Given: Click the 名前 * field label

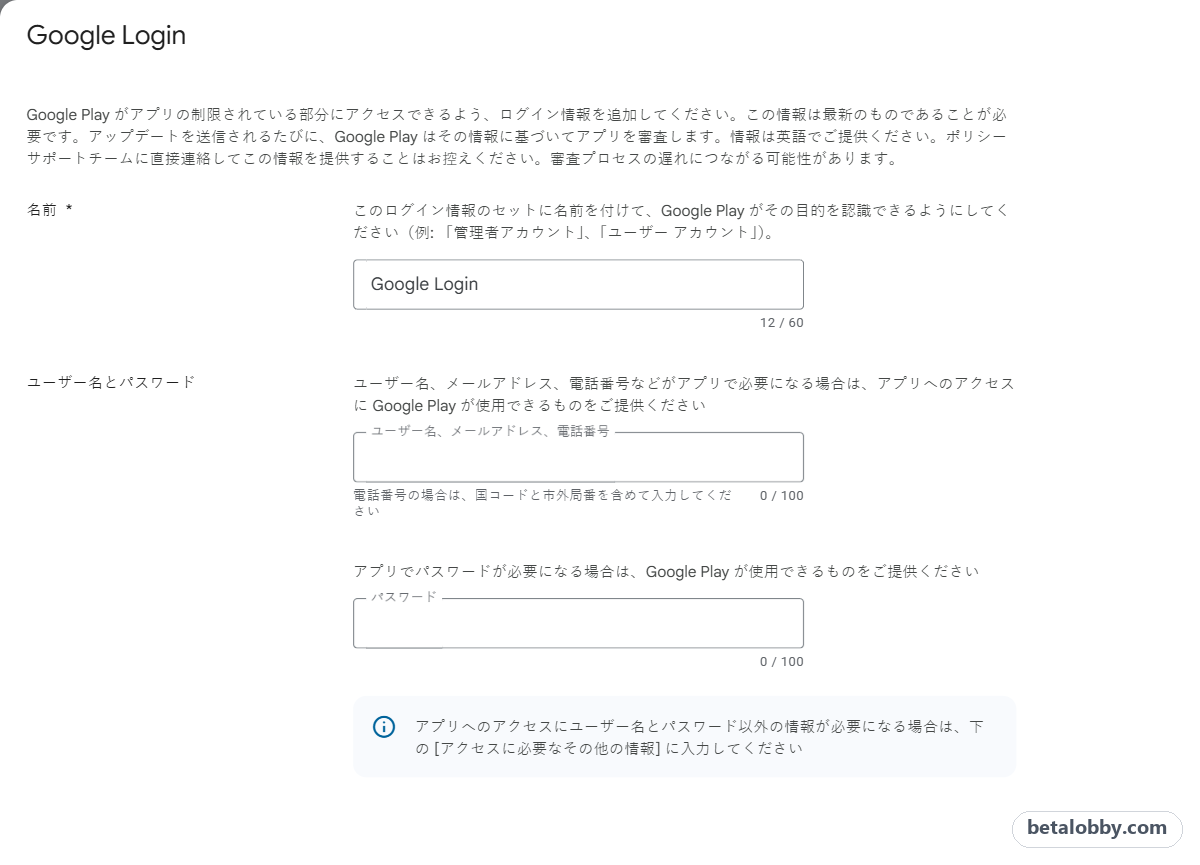Looking at the screenshot, I should point(49,211).
